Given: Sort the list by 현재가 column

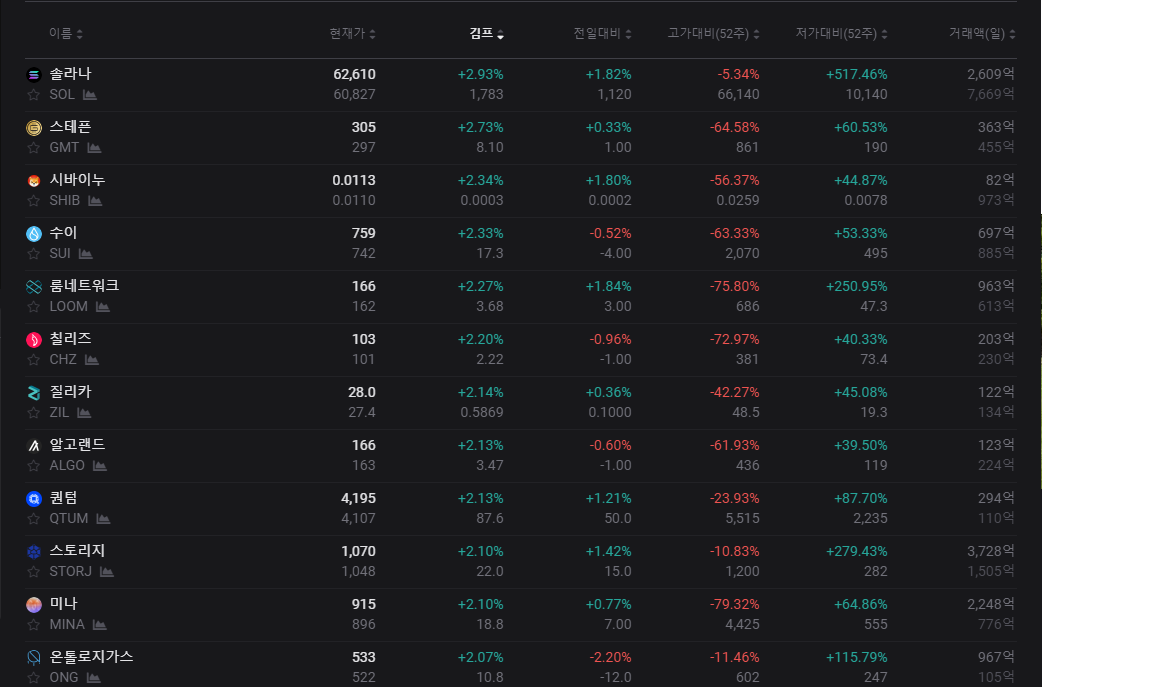Looking at the screenshot, I should click(x=352, y=34).
